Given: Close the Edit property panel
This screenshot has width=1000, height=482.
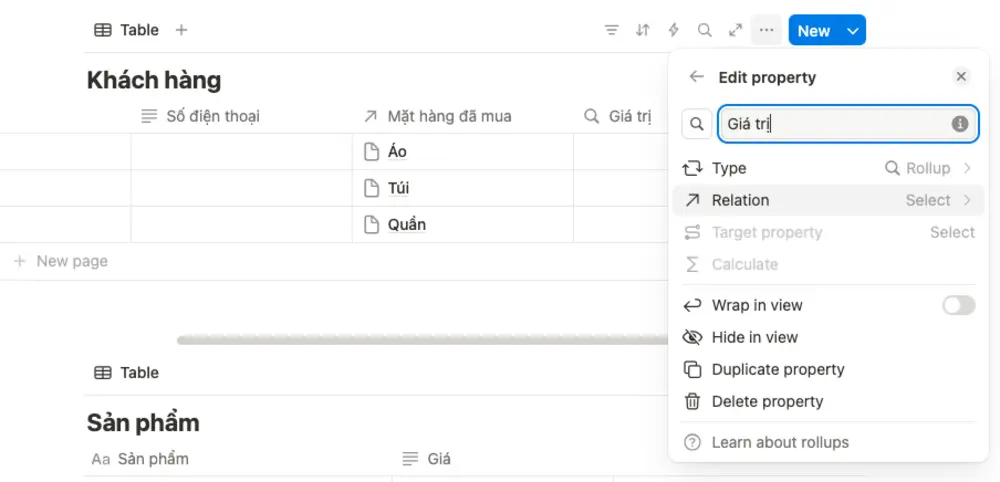Looking at the screenshot, I should pyautogui.click(x=961, y=77).
